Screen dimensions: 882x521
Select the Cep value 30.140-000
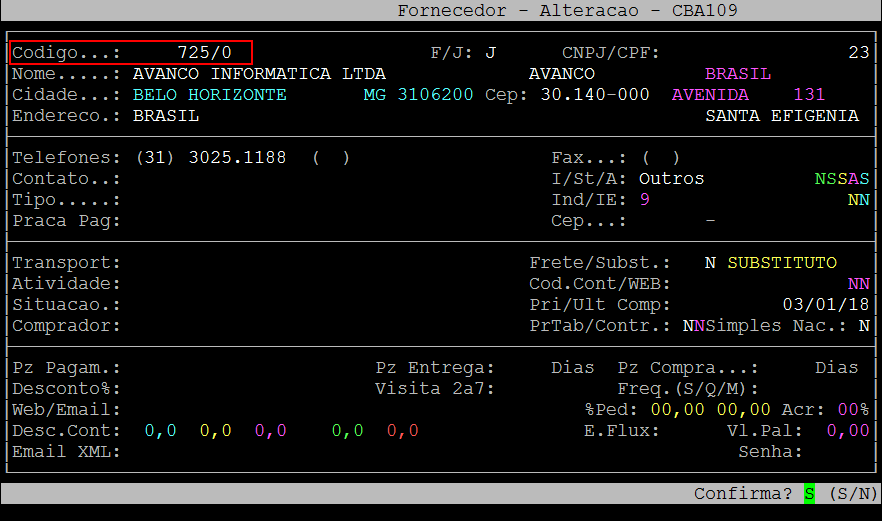(x=594, y=95)
